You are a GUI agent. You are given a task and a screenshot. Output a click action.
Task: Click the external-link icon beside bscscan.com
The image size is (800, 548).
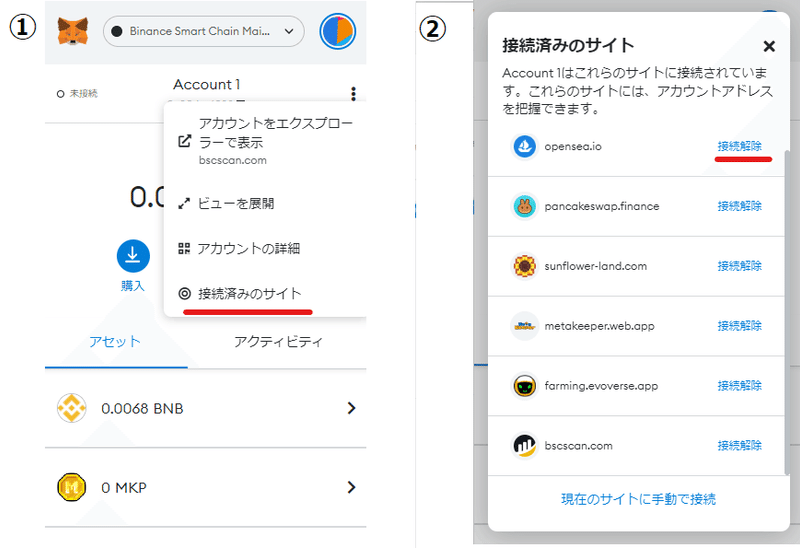pos(184,141)
